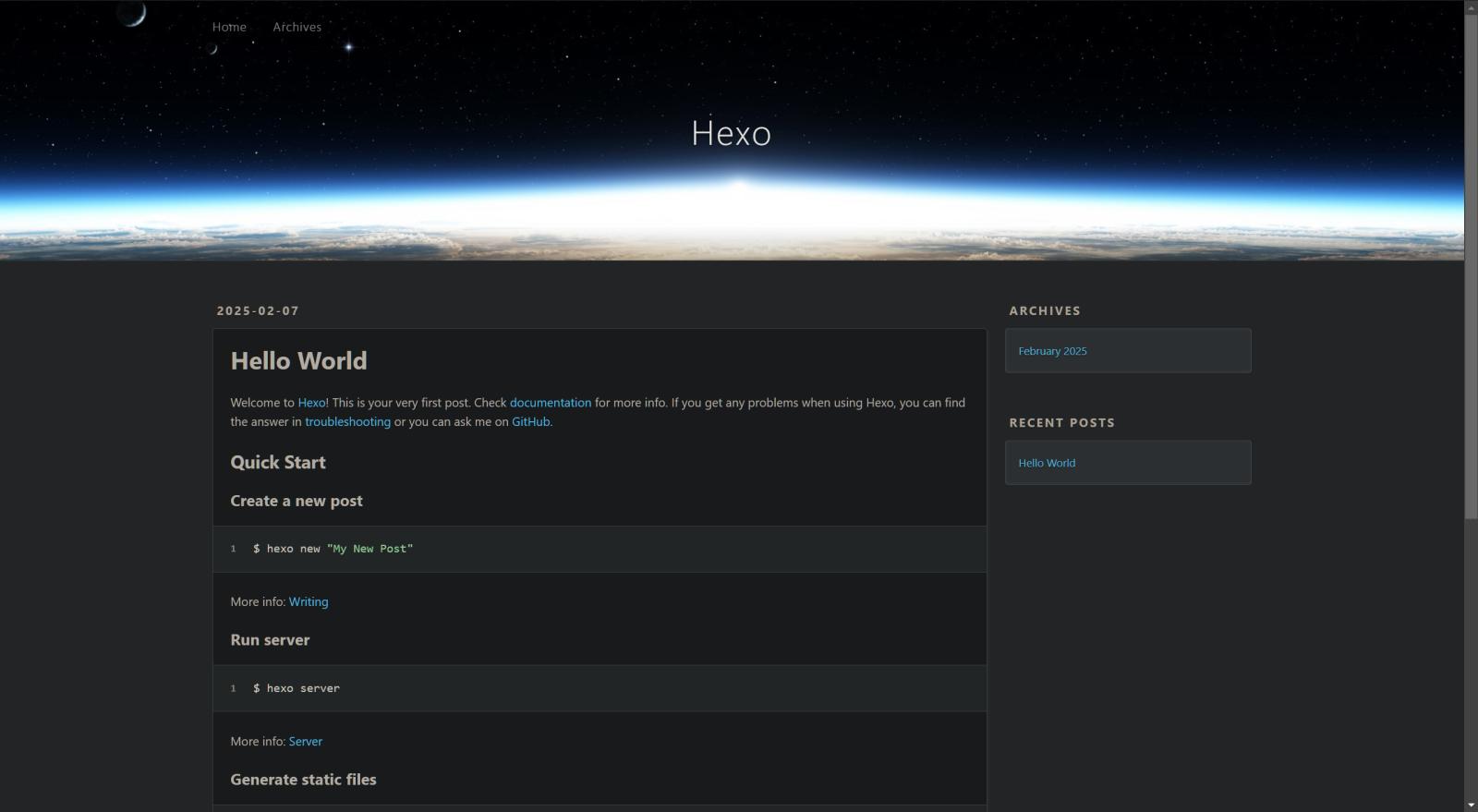Click the Quick Start heading

coord(278,463)
